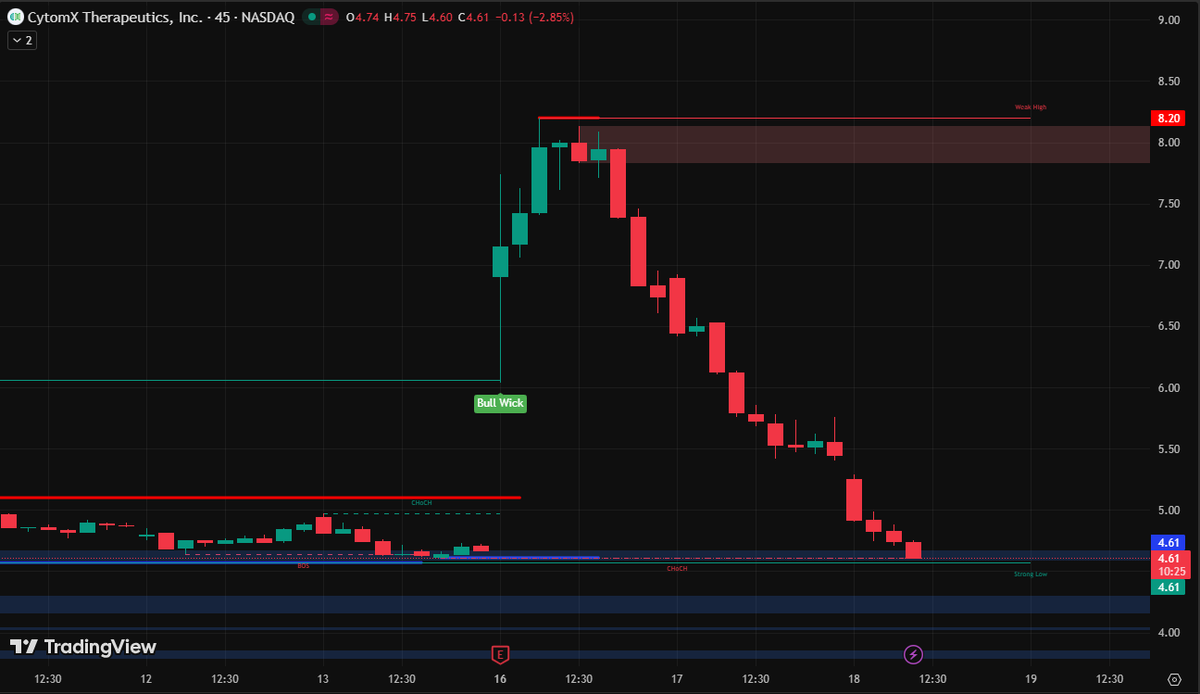Click date 12 on time axis
Viewport: 1200px width, 694px height.
click(x=146, y=679)
